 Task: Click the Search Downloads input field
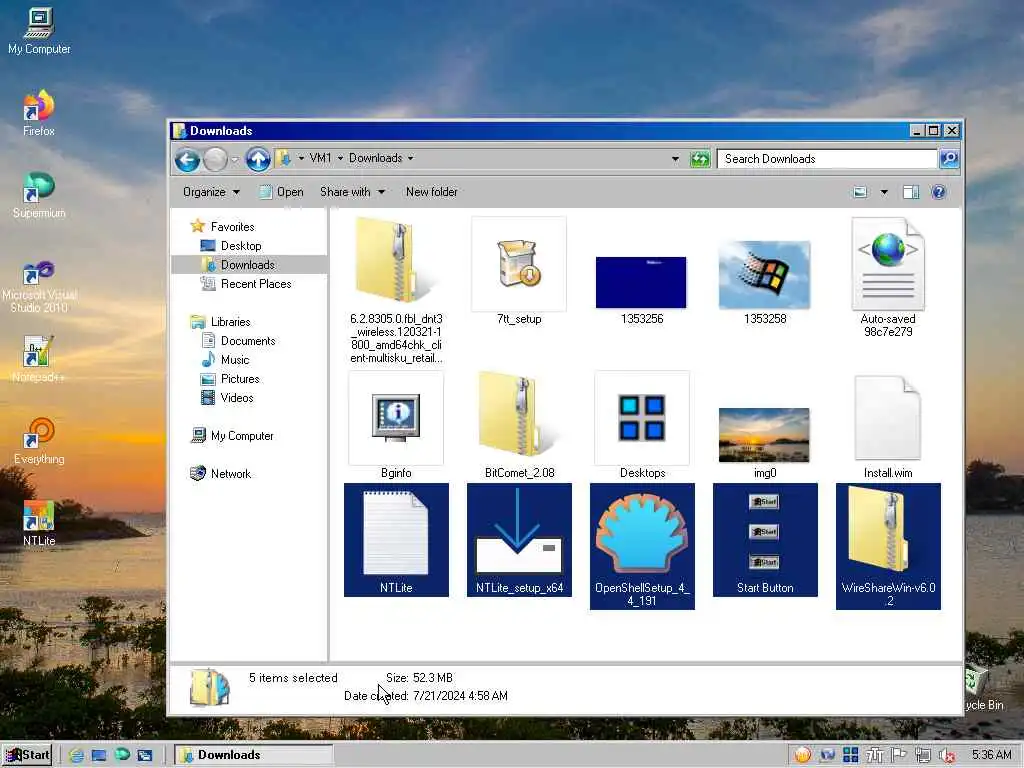click(x=827, y=159)
